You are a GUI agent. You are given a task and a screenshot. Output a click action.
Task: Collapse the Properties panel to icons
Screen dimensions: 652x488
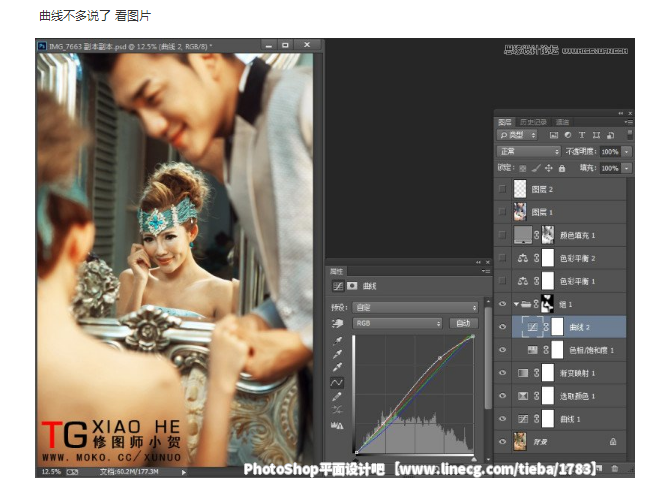click(478, 262)
